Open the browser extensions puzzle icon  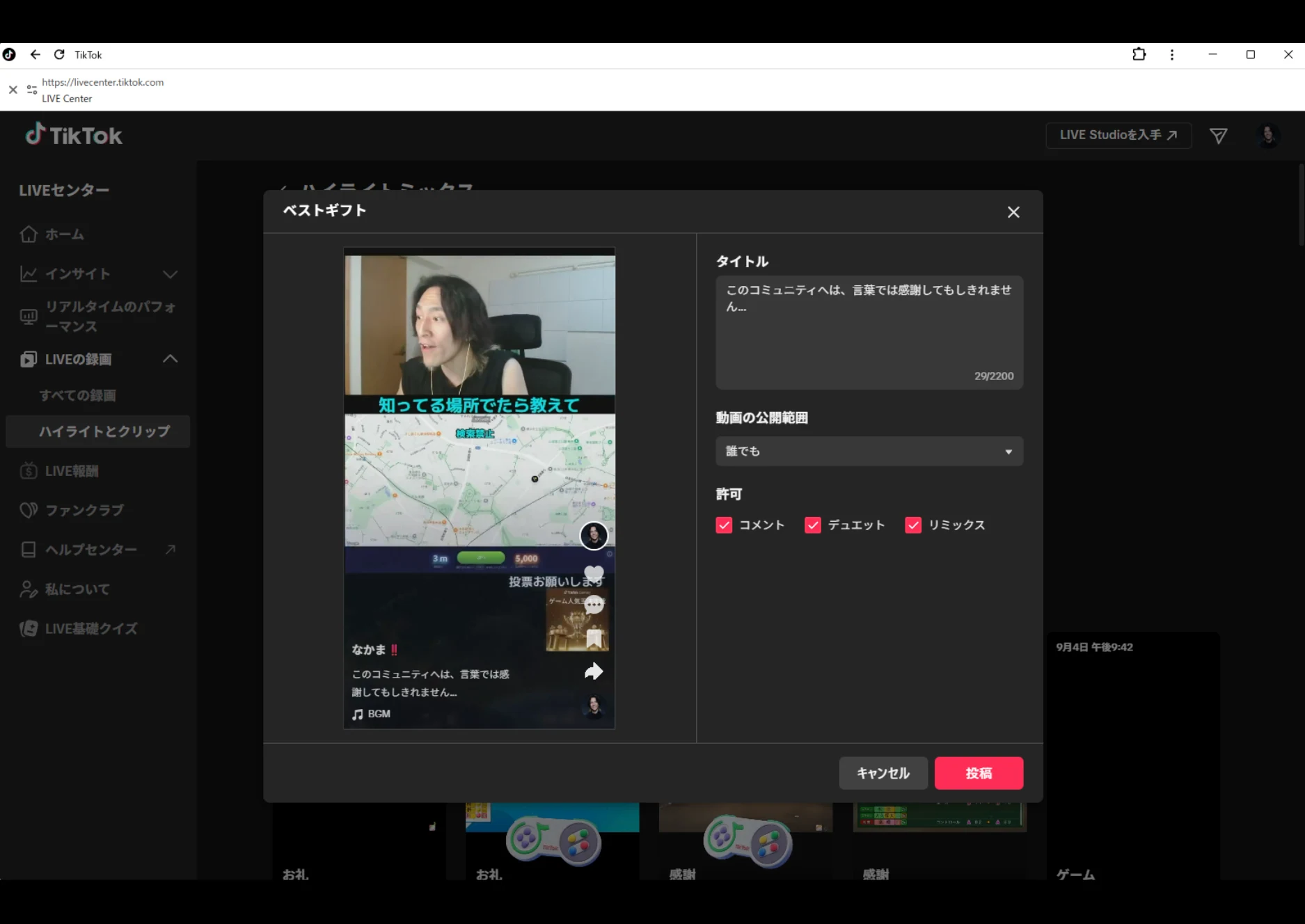point(1139,54)
